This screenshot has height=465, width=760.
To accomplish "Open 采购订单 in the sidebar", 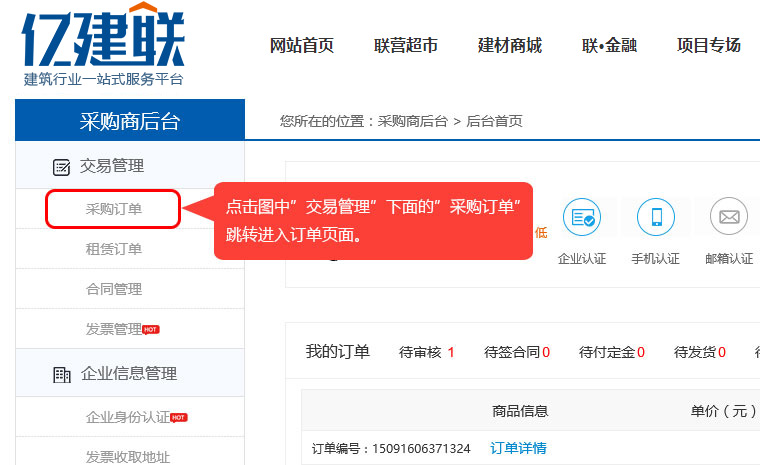I will (x=113, y=209).
